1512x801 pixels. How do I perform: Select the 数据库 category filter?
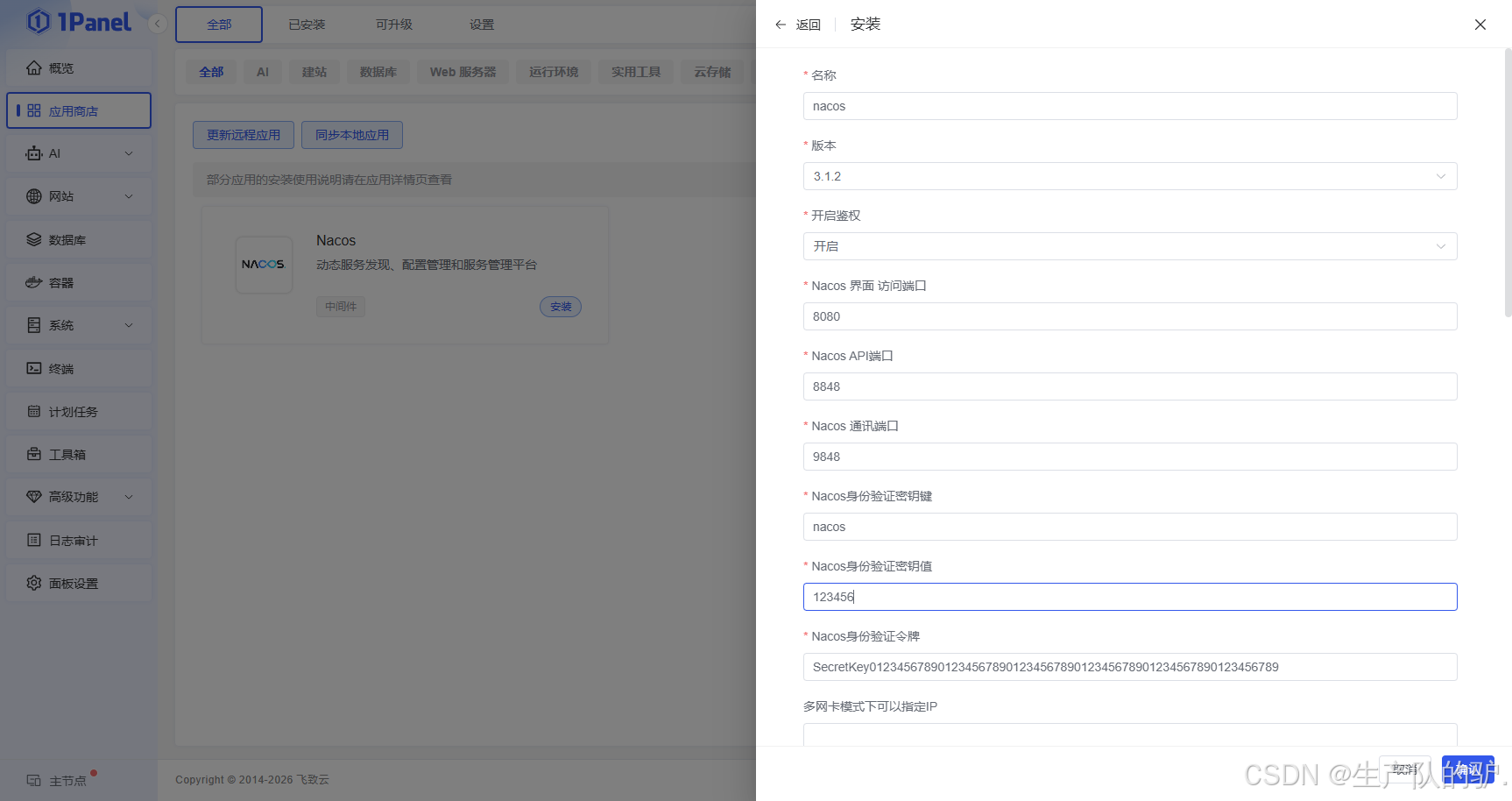coord(378,72)
